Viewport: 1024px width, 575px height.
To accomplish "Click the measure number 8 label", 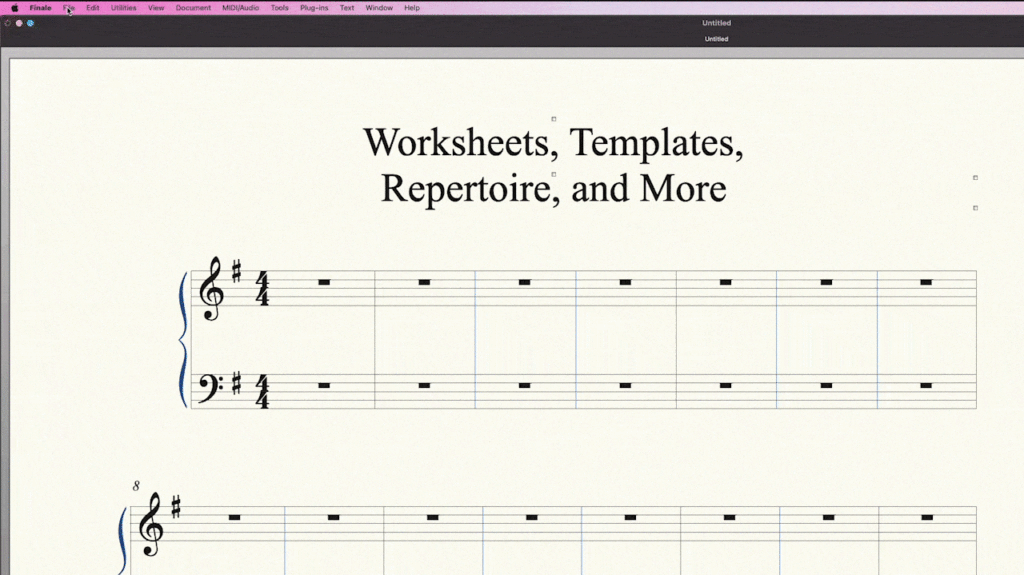I will coord(136,486).
